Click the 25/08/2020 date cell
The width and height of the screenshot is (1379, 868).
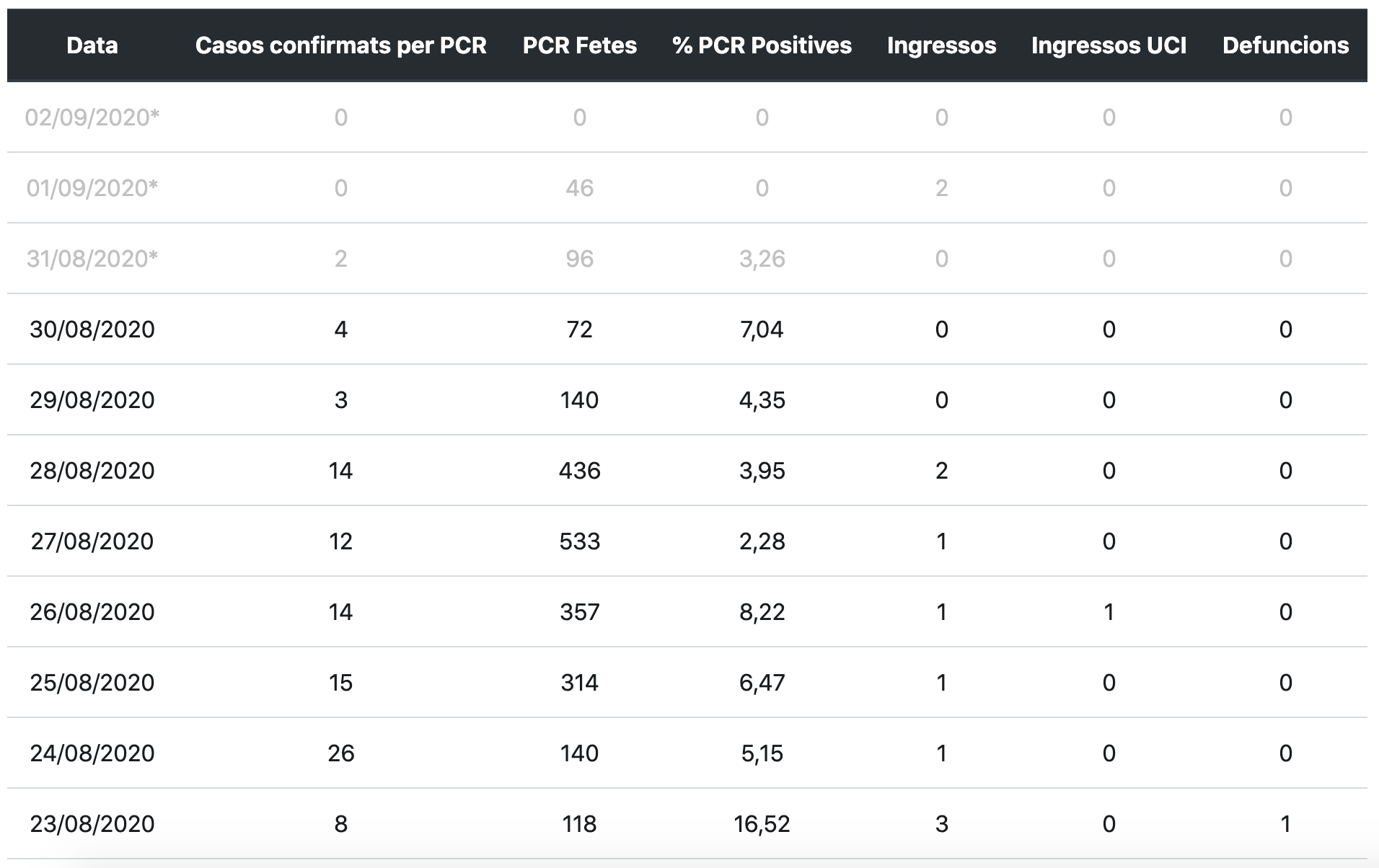click(x=92, y=683)
